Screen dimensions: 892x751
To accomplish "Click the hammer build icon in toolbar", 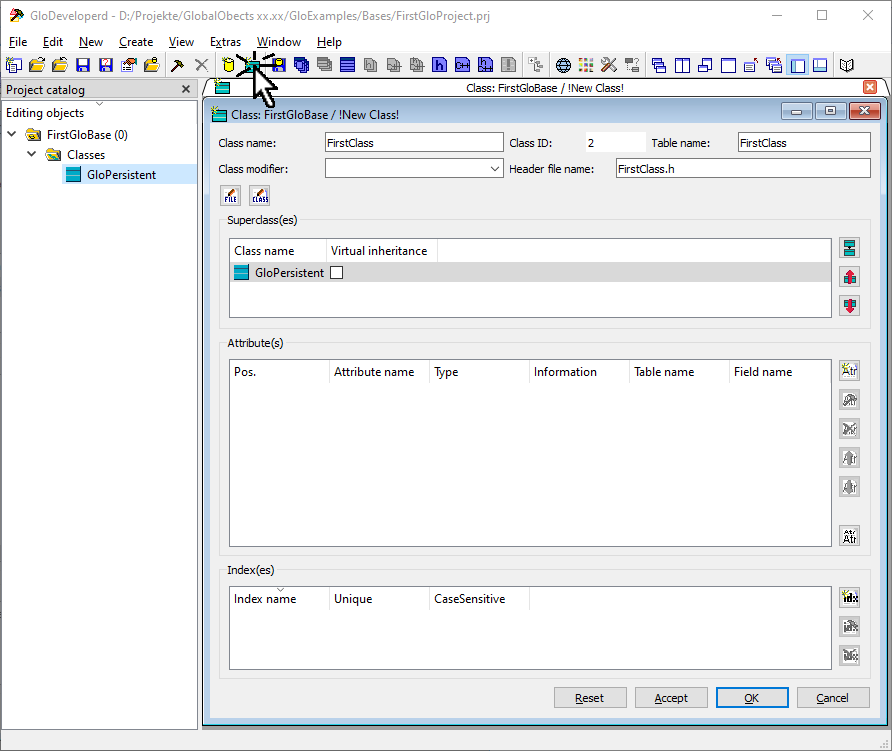I will (x=177, y=65).
